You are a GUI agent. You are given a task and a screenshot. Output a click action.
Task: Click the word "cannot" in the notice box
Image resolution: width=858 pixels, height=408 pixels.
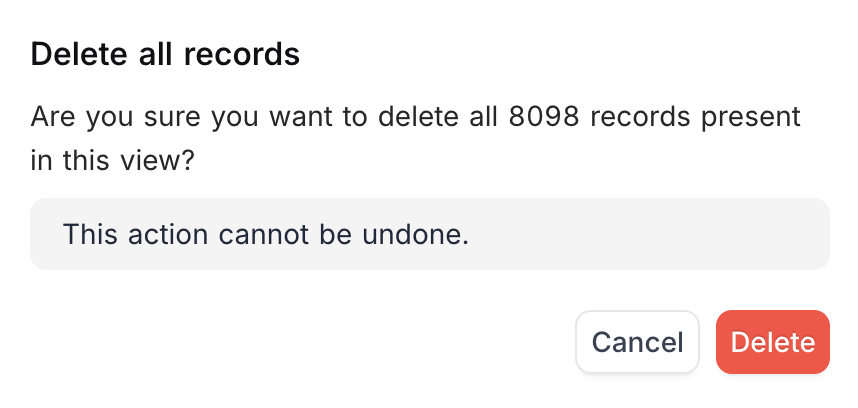[256, 234]
